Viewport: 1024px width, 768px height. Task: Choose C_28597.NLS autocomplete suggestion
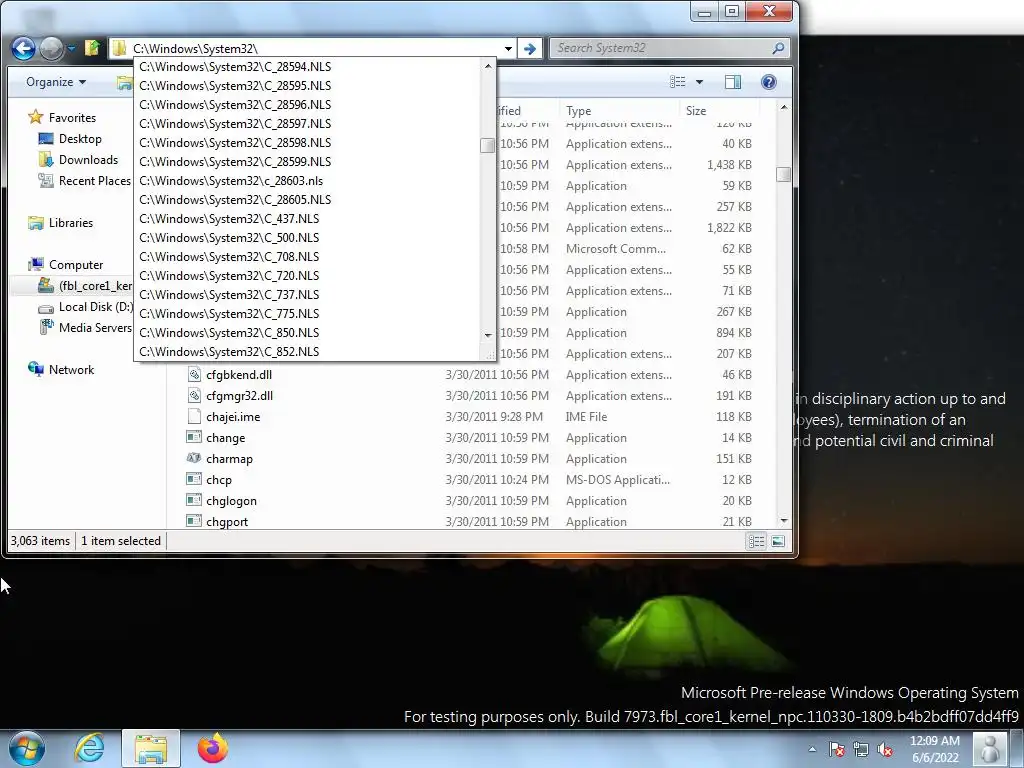[x=307, y=123]
